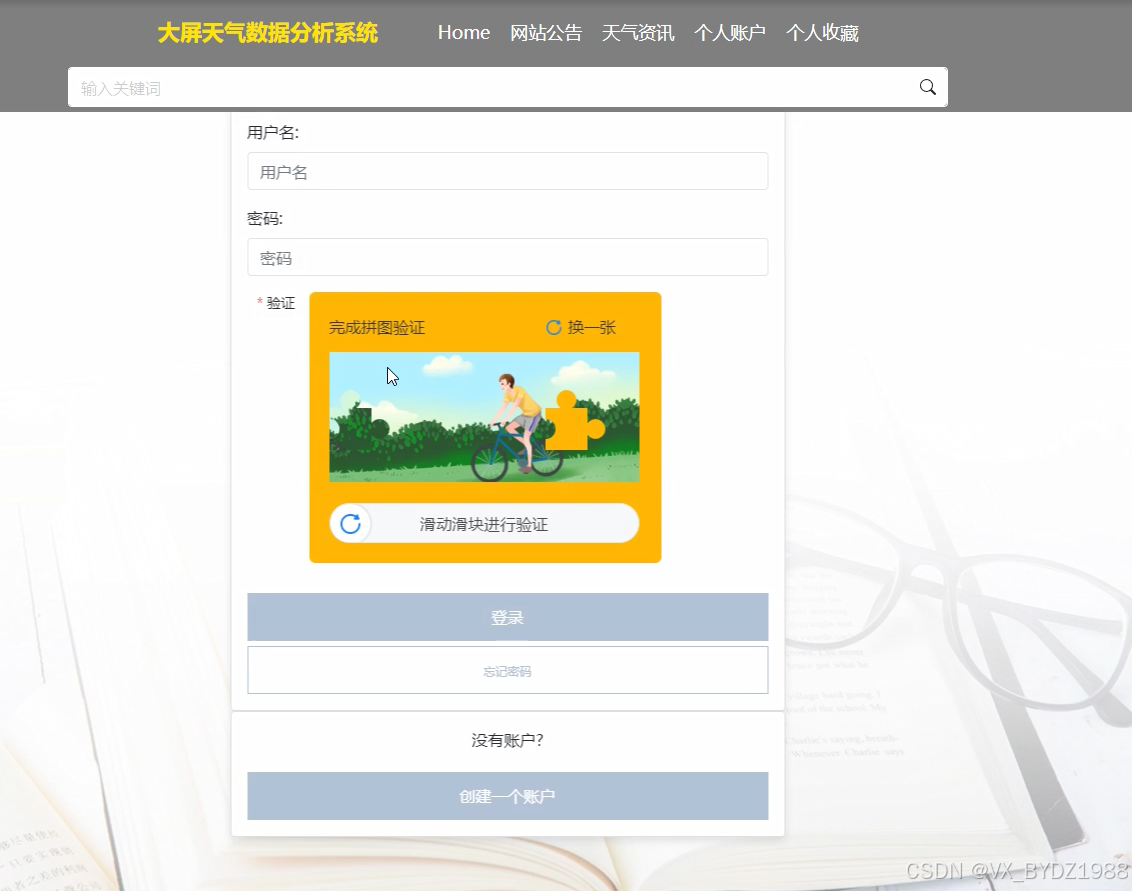Focus the 输入关键词 search box
This screenshot has width=1132, height=891.
[508, 87]
